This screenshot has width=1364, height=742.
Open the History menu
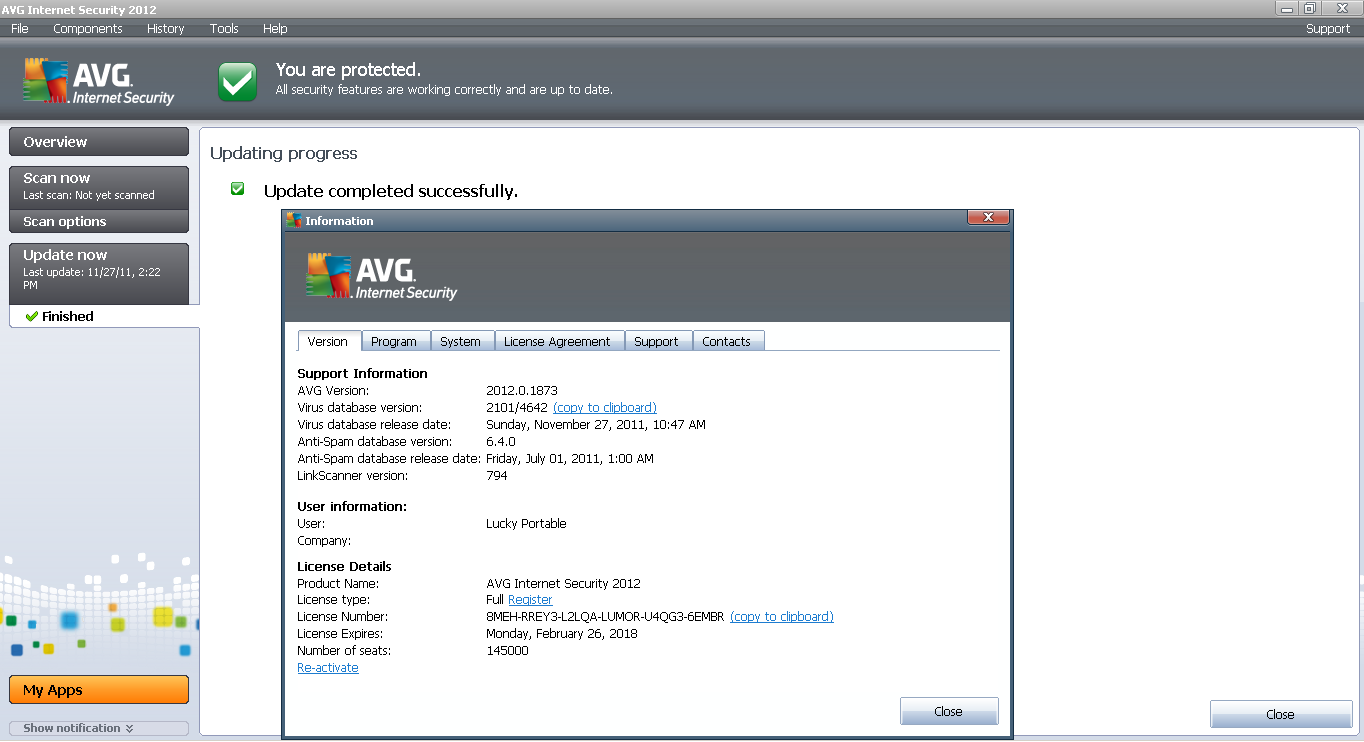[166, 29]
